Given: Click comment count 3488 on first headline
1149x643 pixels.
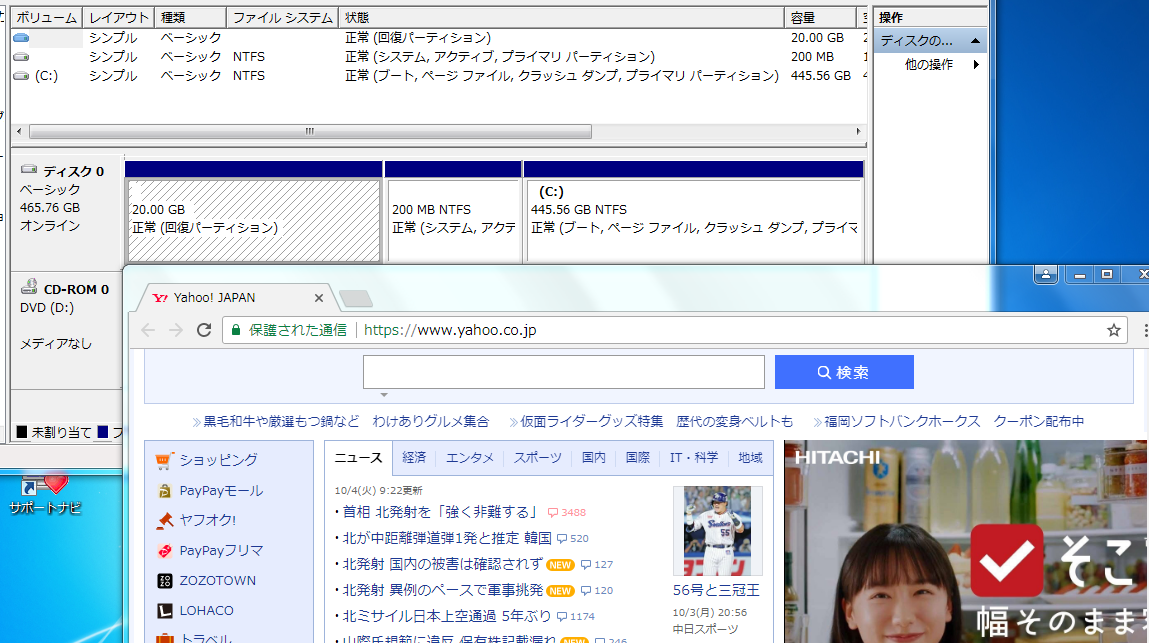Looking at the screenshot, I should (568, 512).
